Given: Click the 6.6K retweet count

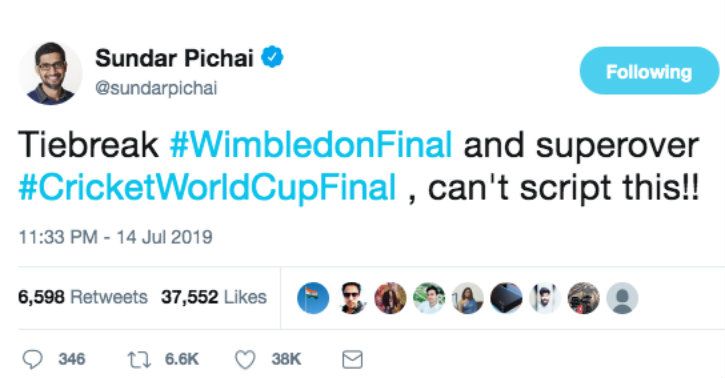Looking at the screenshot, I should click(182, 359).
